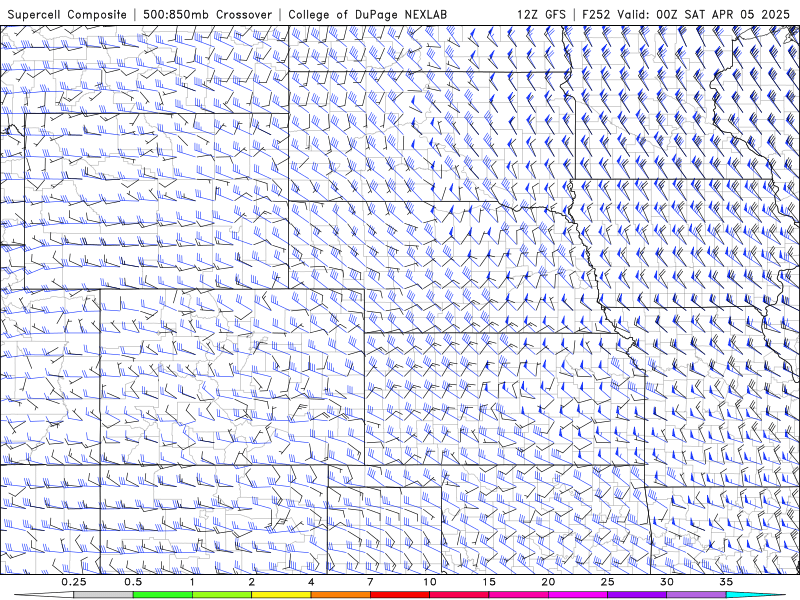The image size is (800, 600).
Task: Click the '35' scale value
Action: click(x=726, y=582)
